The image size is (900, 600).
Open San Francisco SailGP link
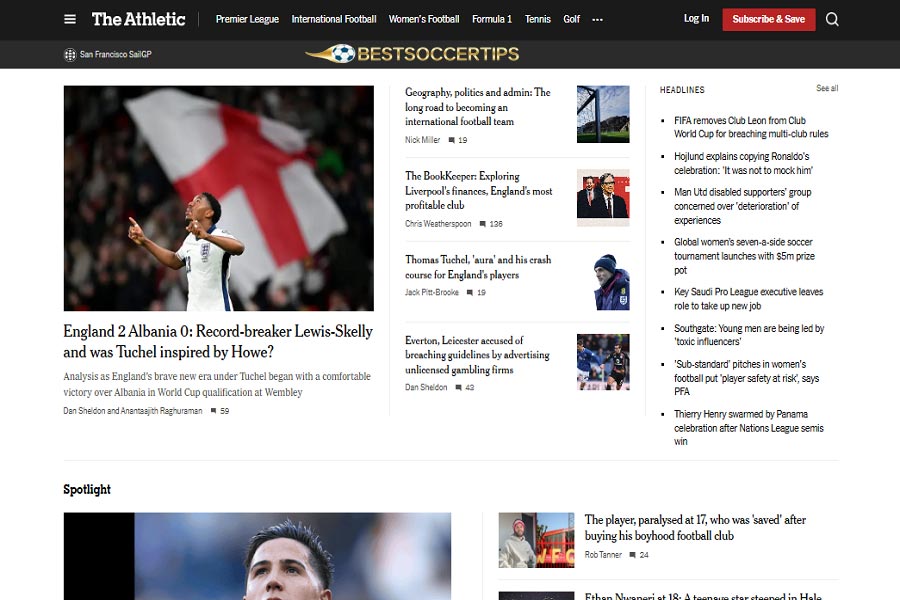[115, 55]
